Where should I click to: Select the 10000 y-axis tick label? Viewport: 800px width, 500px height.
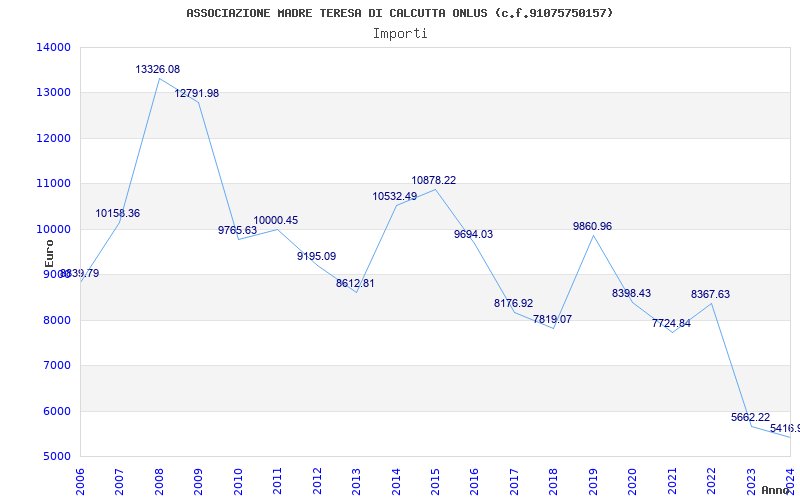click(54, 229)
